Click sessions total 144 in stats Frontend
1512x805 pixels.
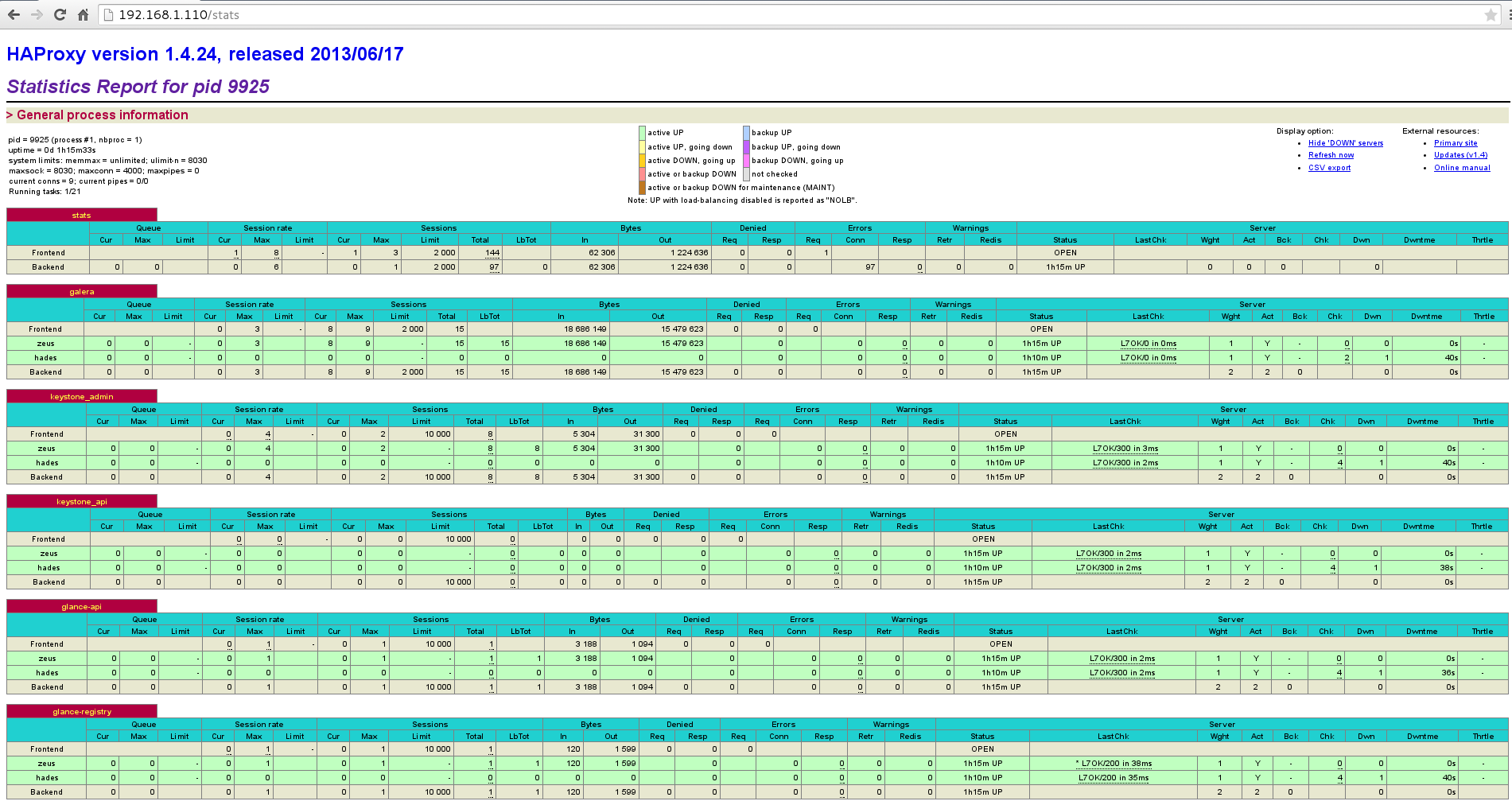coord(492,253)
